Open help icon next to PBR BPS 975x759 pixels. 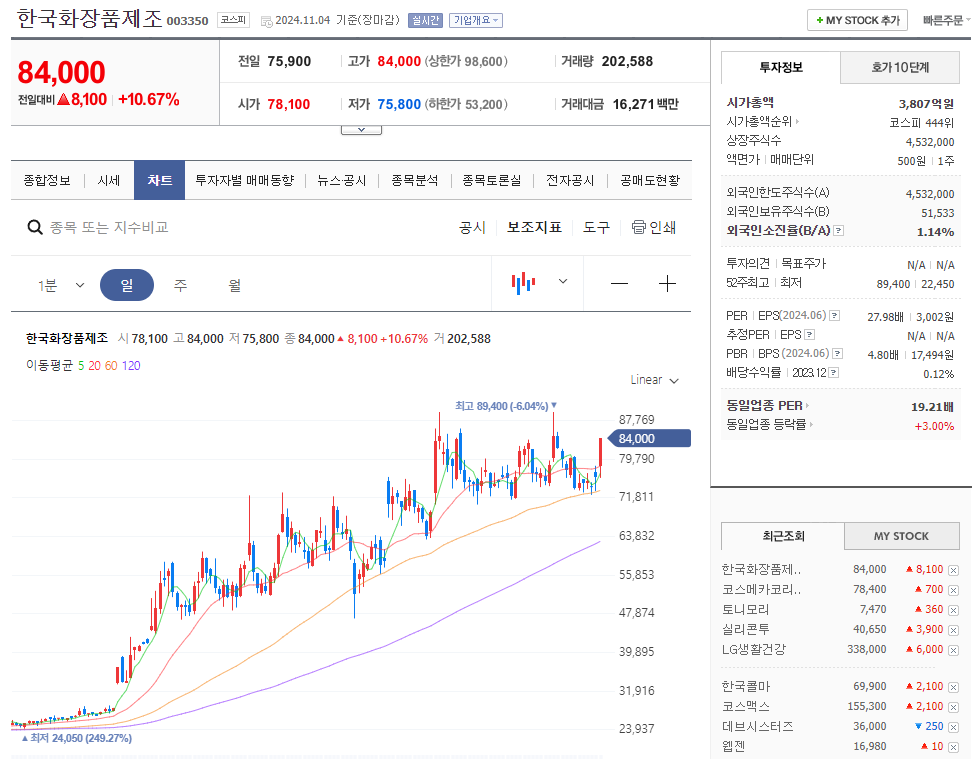tap(838, 354)
